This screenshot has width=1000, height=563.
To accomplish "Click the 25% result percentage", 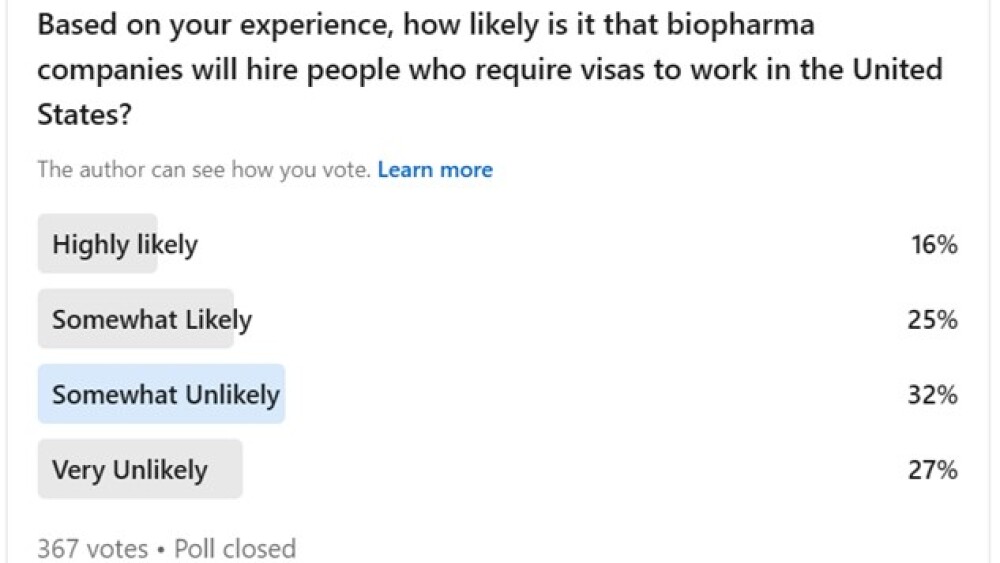I will pos(934,320).
